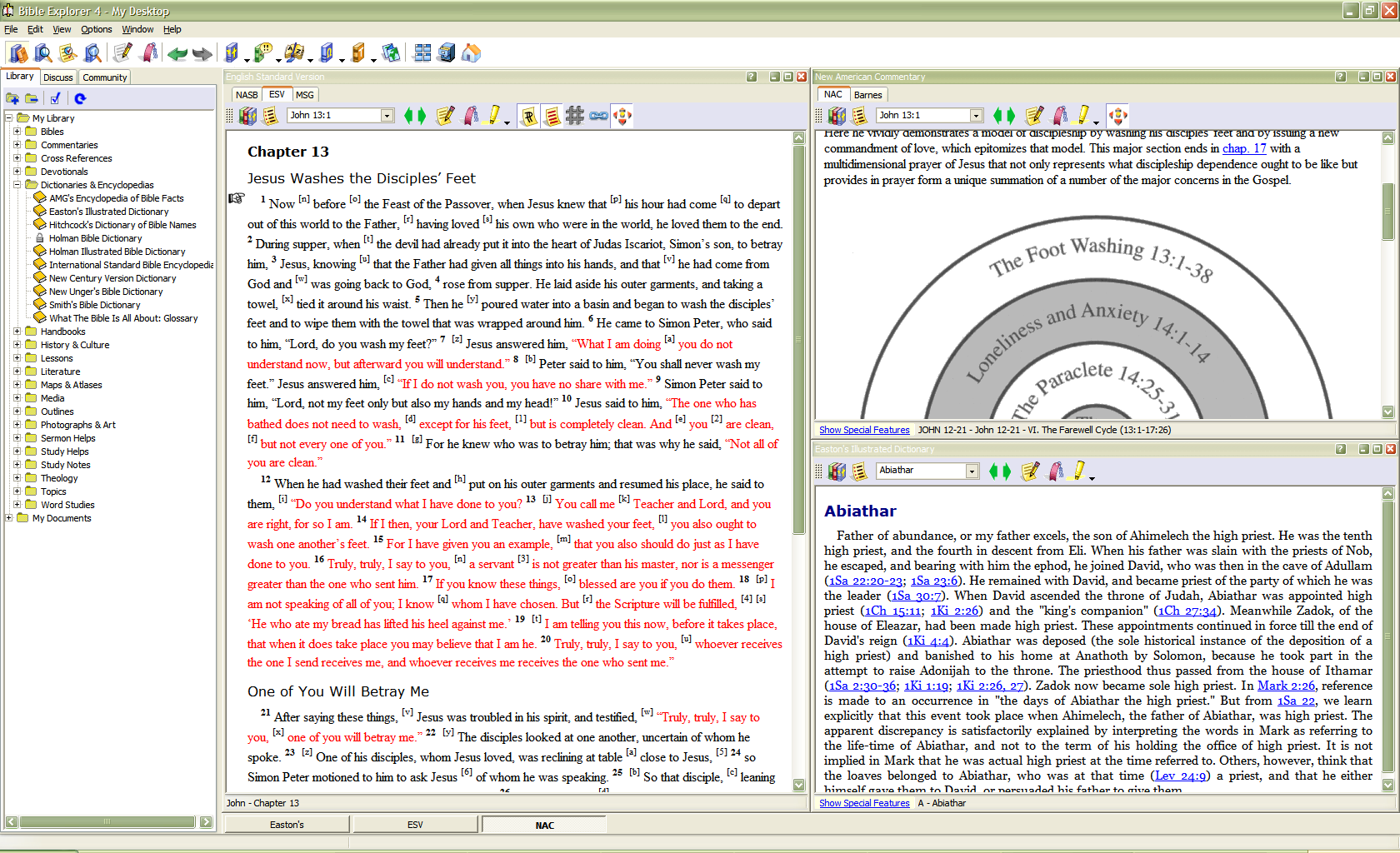Click the blue refresh icon in Library panel
Viewport: 1400px width, 853px height.
click(x=80, y=98)
